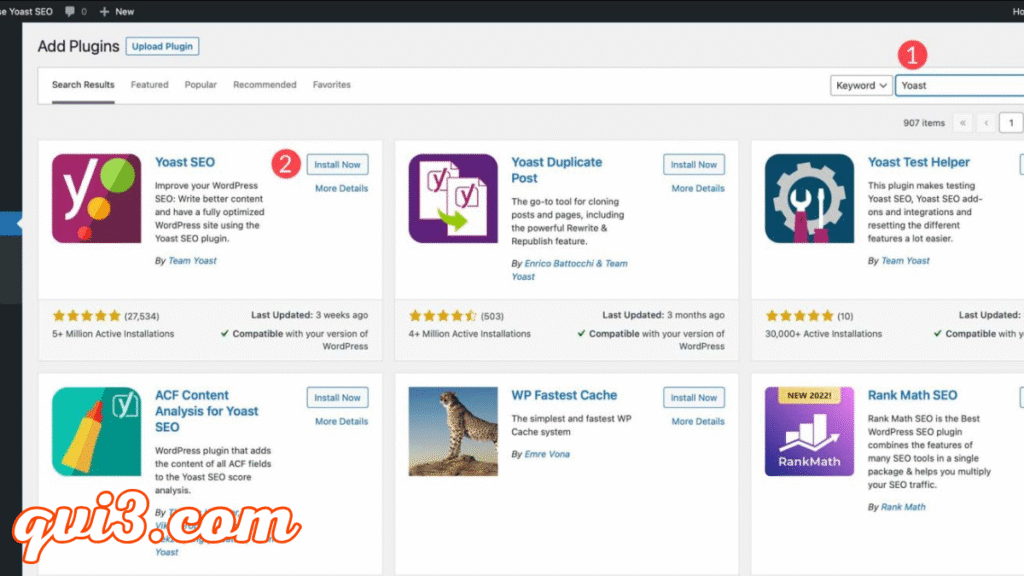Open the WP Fastest Cache cheetah image
Screen dimensions: 1024x576
[453, 432]
